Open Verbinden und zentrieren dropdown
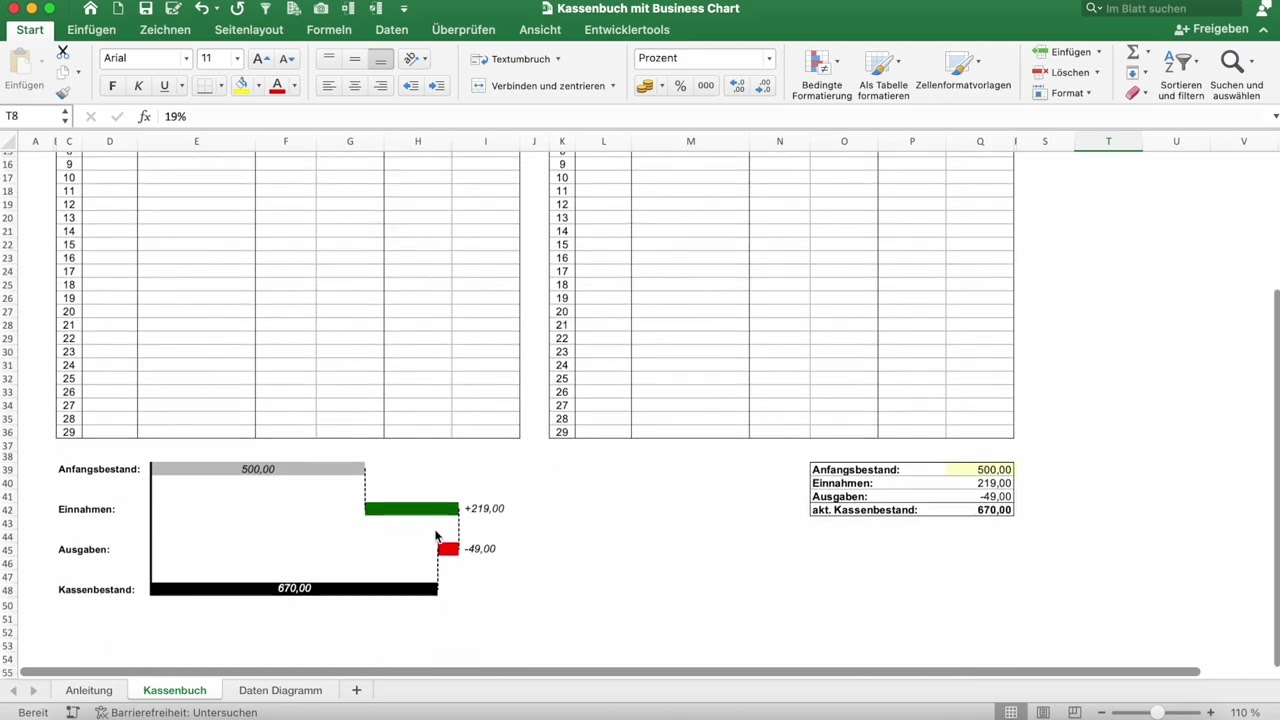 tap(613, 86)
